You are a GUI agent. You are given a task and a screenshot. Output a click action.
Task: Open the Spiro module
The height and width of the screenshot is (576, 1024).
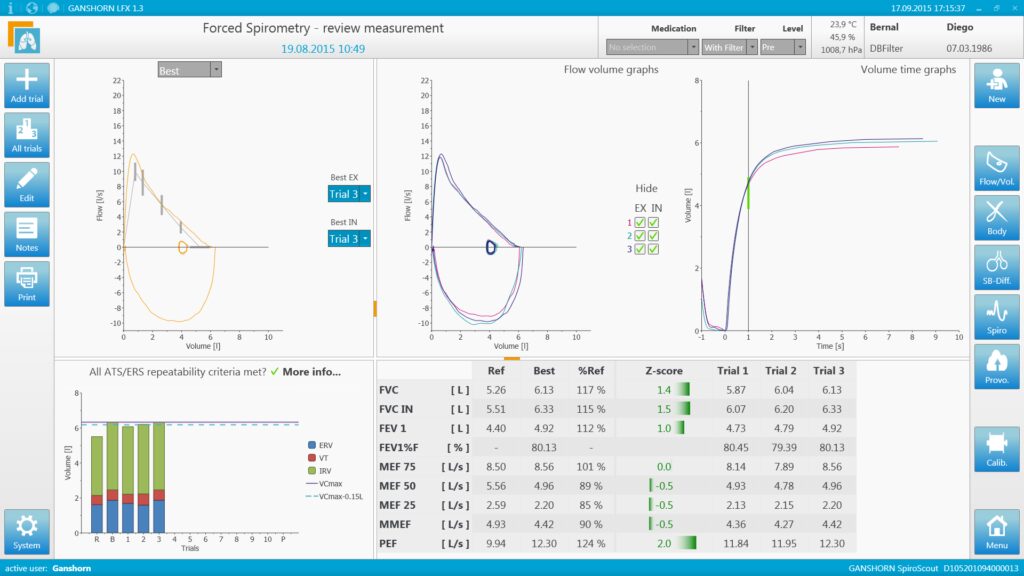pos(997,317)
